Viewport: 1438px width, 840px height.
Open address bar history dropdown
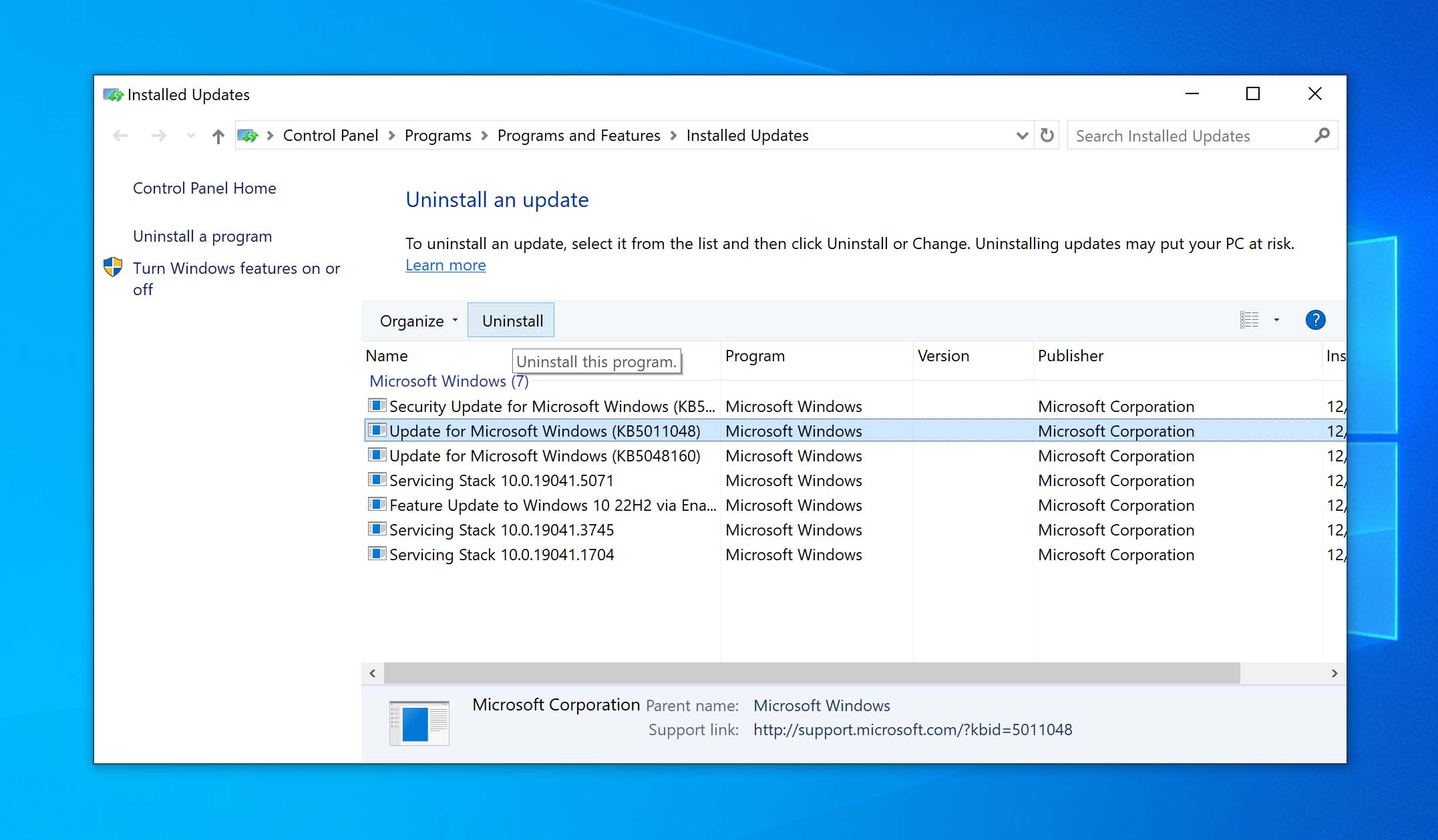(1021, 136)
